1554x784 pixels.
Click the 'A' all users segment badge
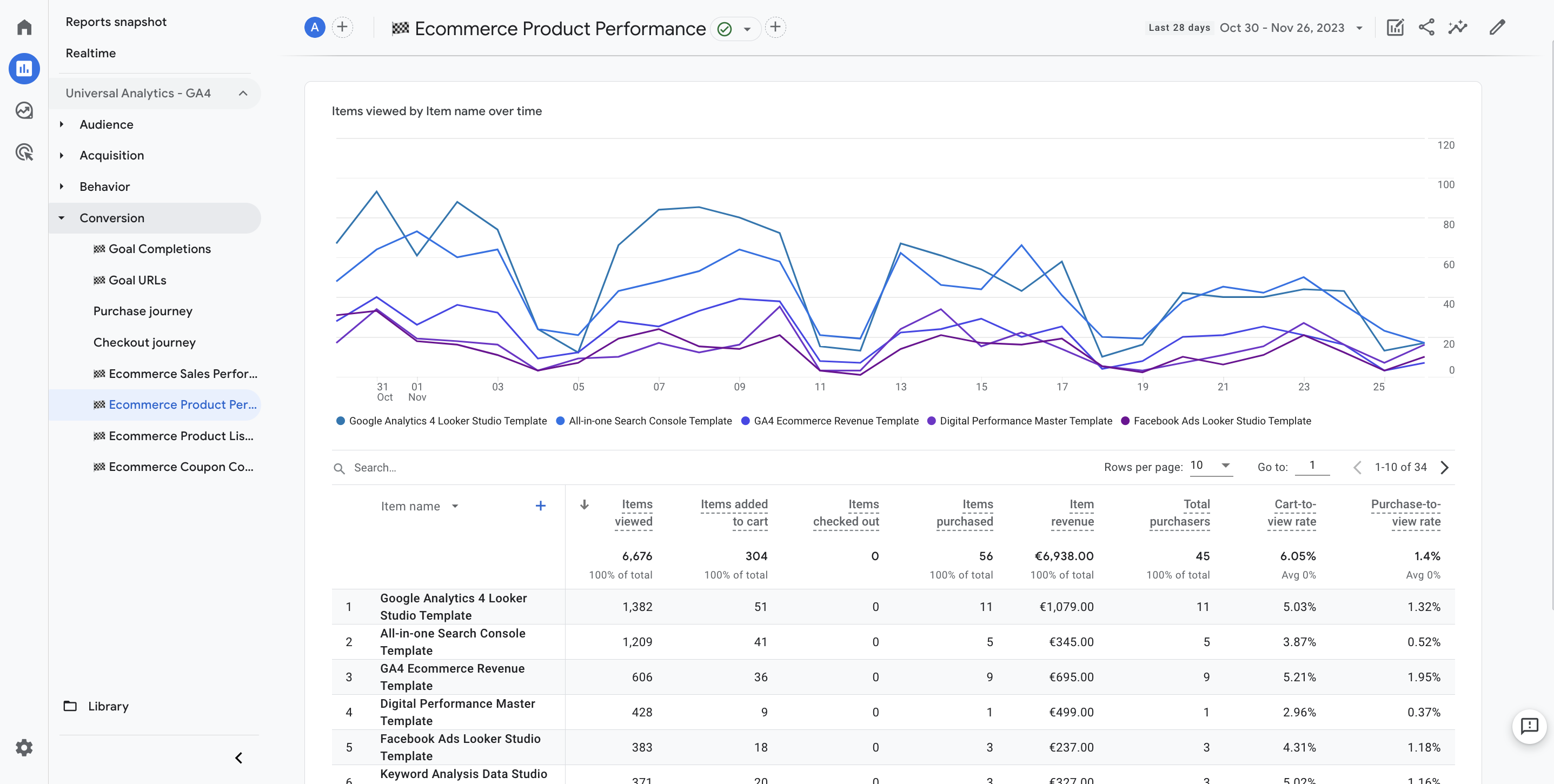[x=315, y=27]
